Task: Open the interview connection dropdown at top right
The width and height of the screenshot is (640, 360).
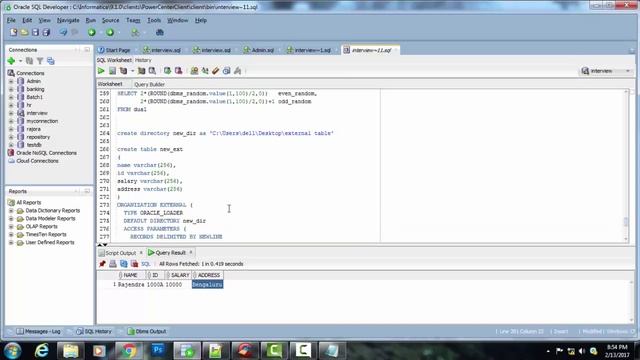Action: click(606, 71)
